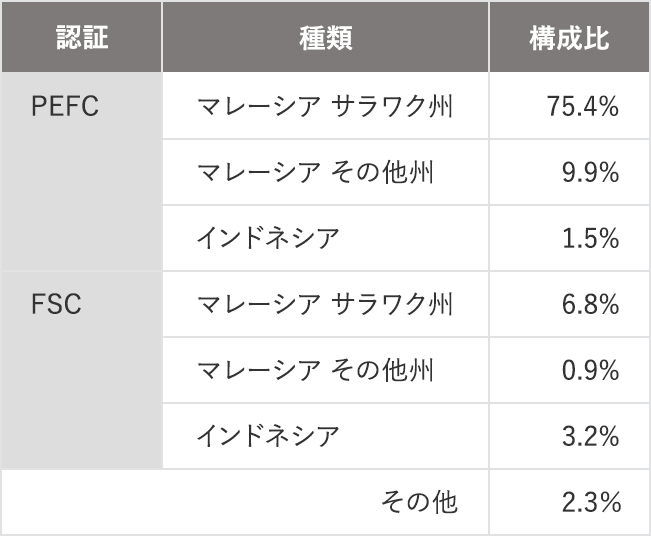Click FSC マレーシア その他州 cell
The image size is (651, 536).
coord(326,370)
